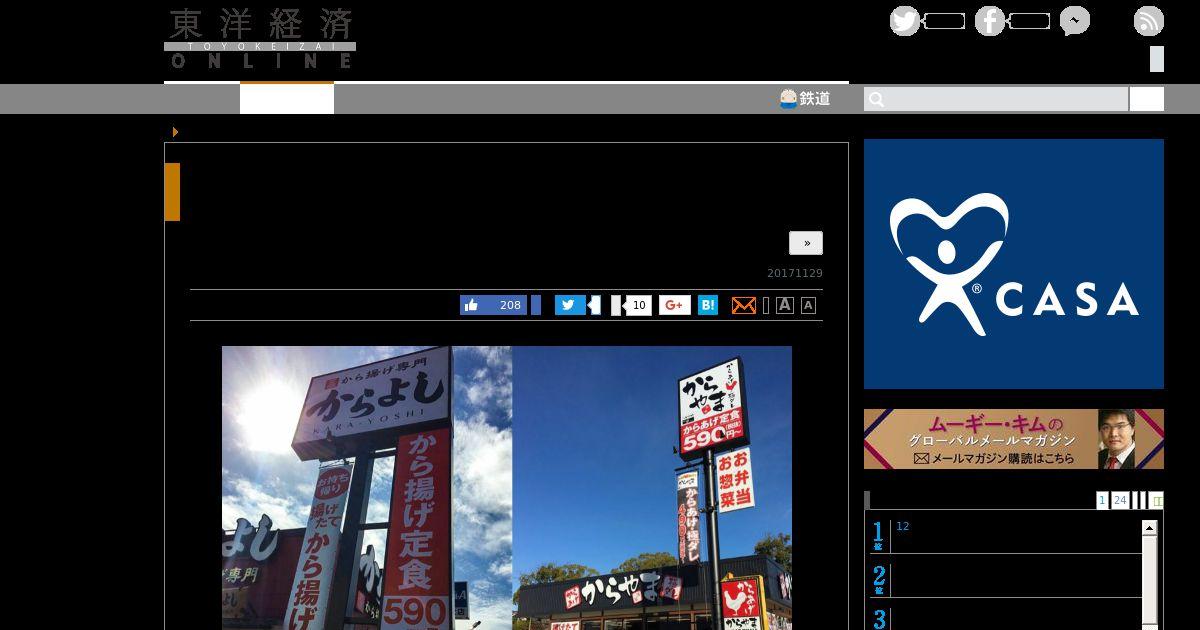The width and height of the screenshot is (1200, 630).
Task: Click the Facebook icon in the header
Action: (990, 21)
